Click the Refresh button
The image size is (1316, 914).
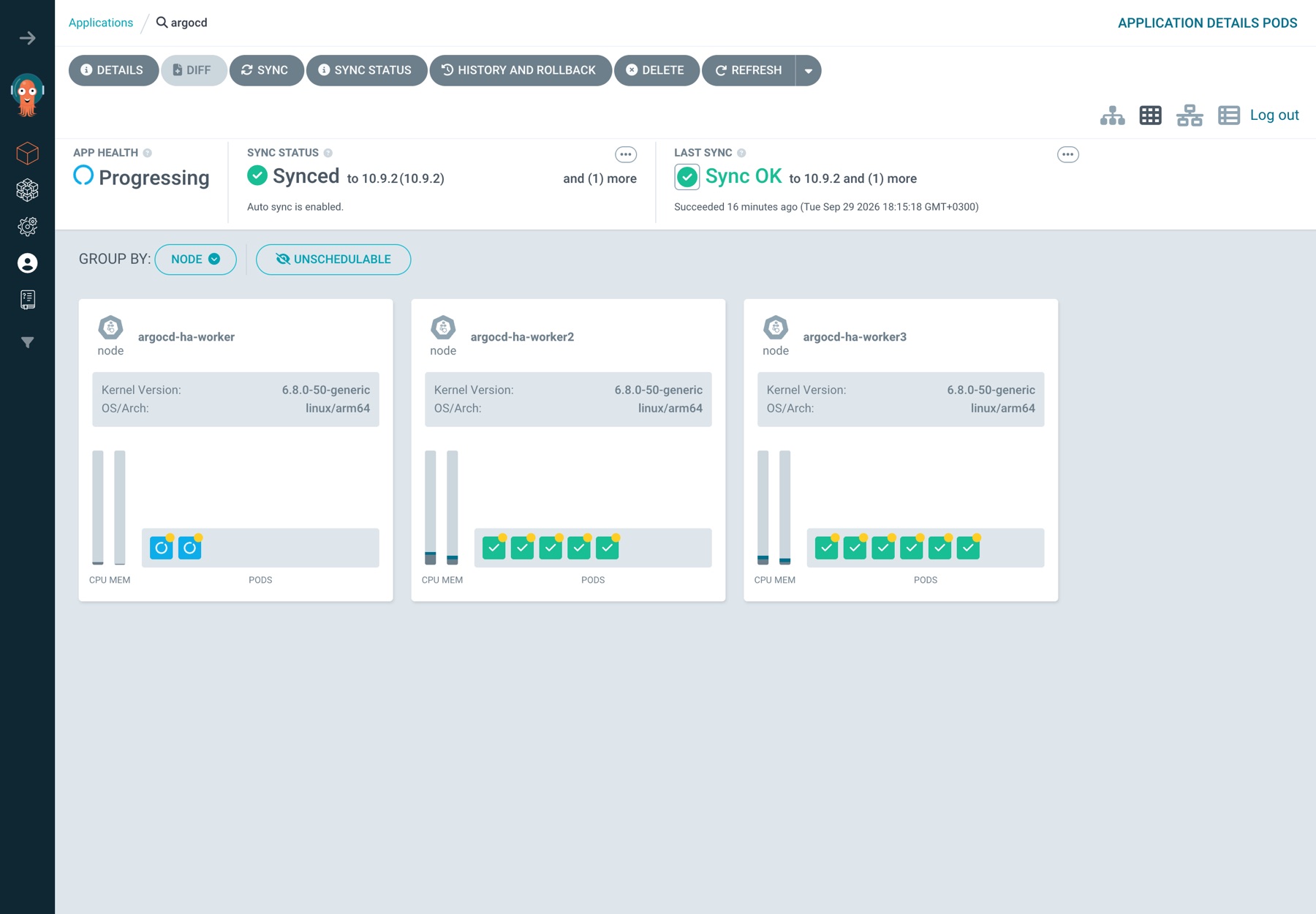749,71
